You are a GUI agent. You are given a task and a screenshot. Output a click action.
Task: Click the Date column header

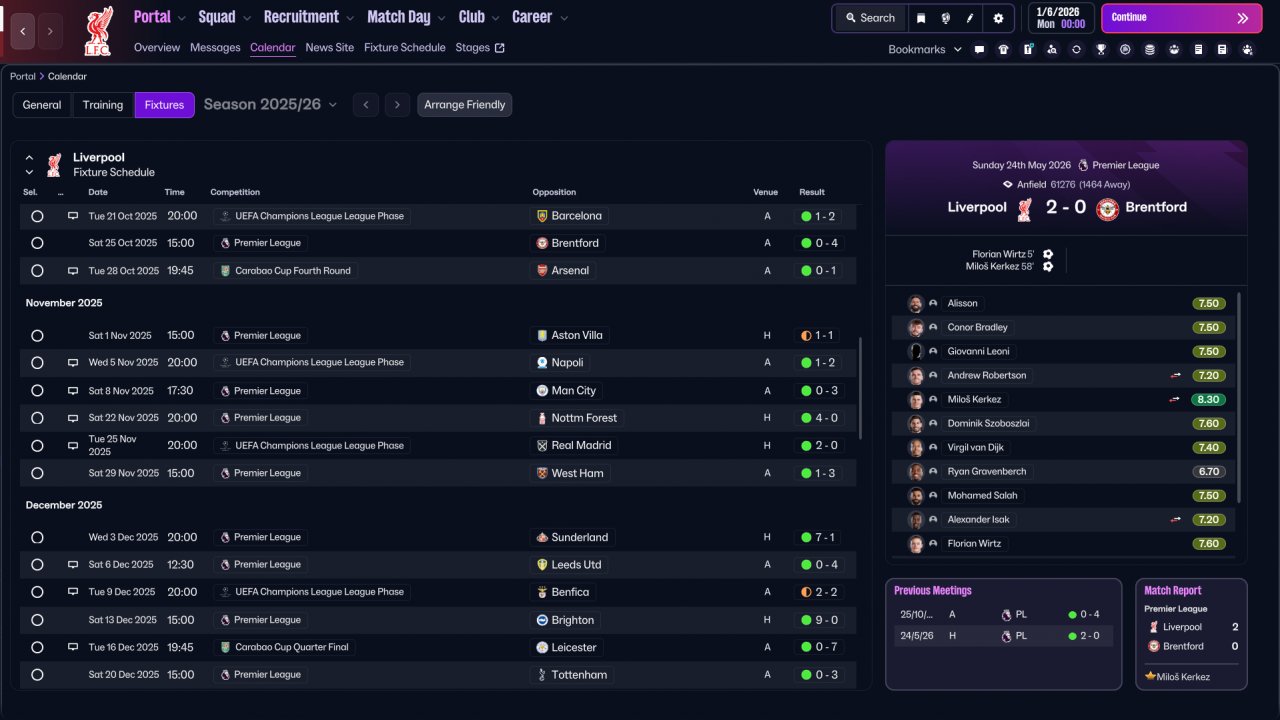coord(98,192)
